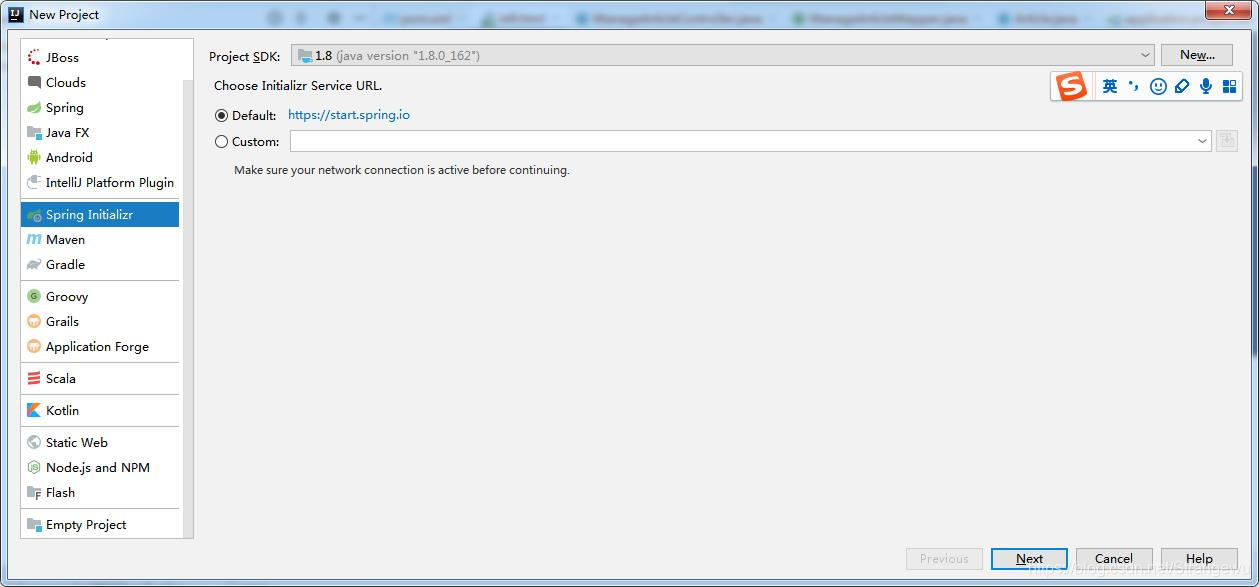Viewport: 1259px width, 587px height.
Task: Click the Help button
Action: click(1199, 559)
